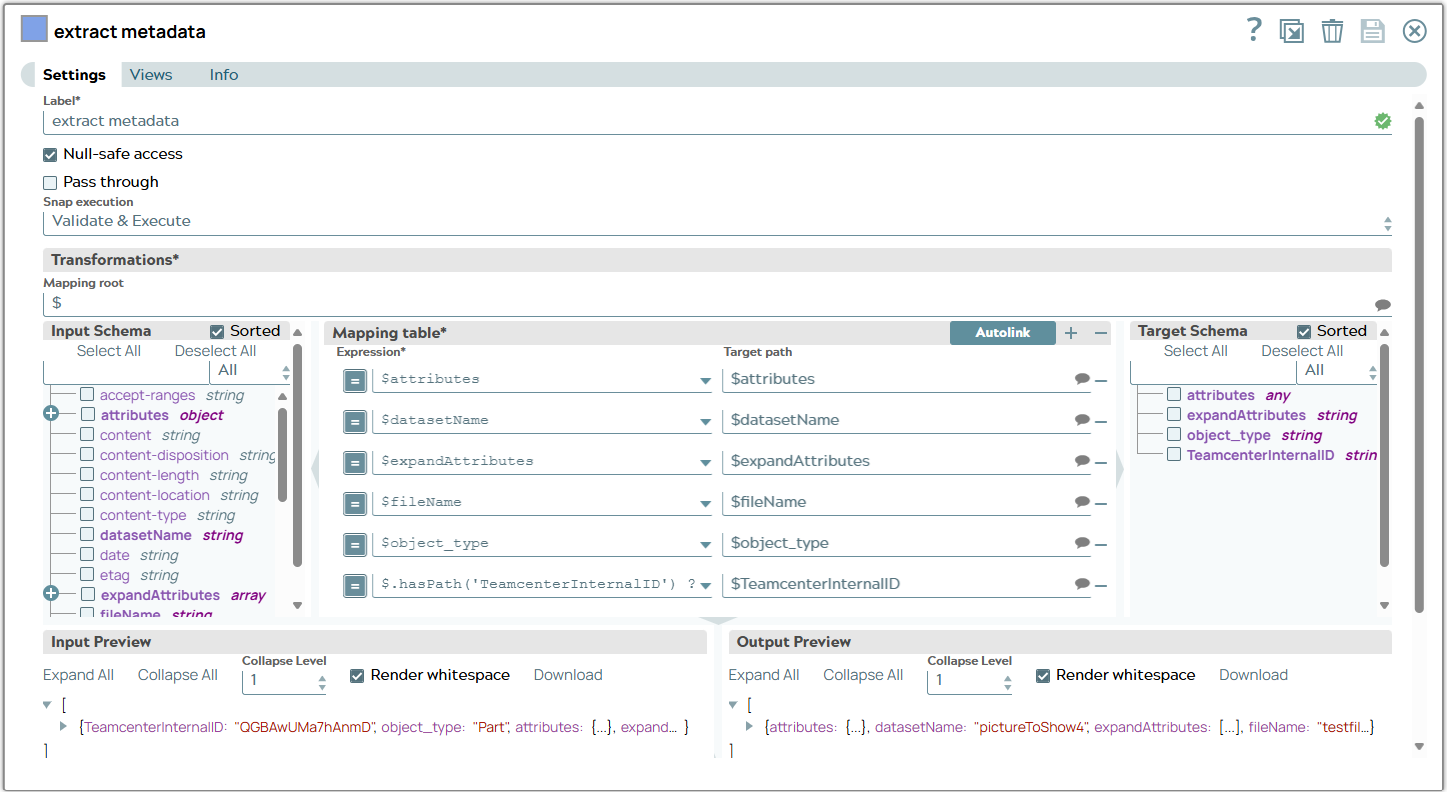Open the help question mark icon
Screen dimensions: 1447x792
click(1254, 30)
